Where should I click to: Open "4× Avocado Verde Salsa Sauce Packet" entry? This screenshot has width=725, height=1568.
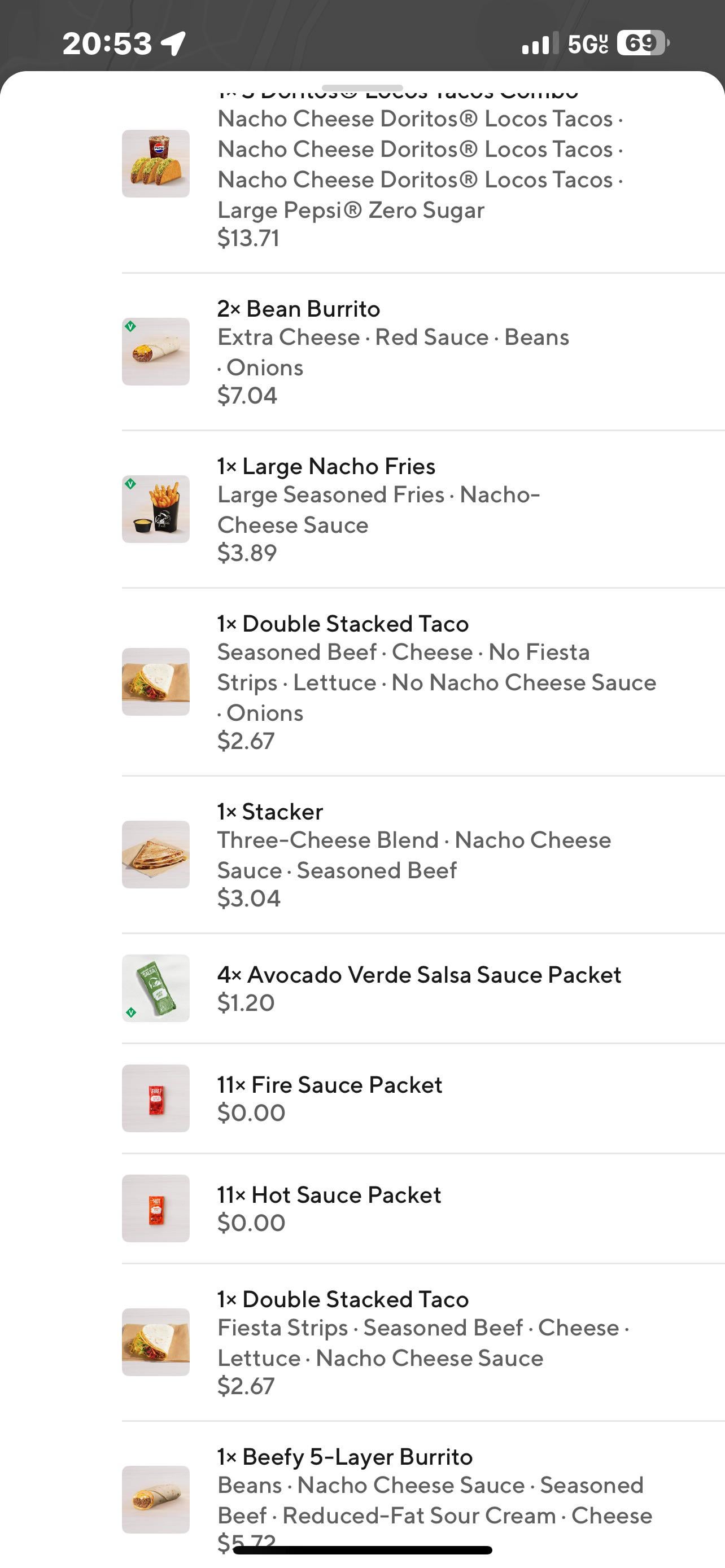click(419, 975)
